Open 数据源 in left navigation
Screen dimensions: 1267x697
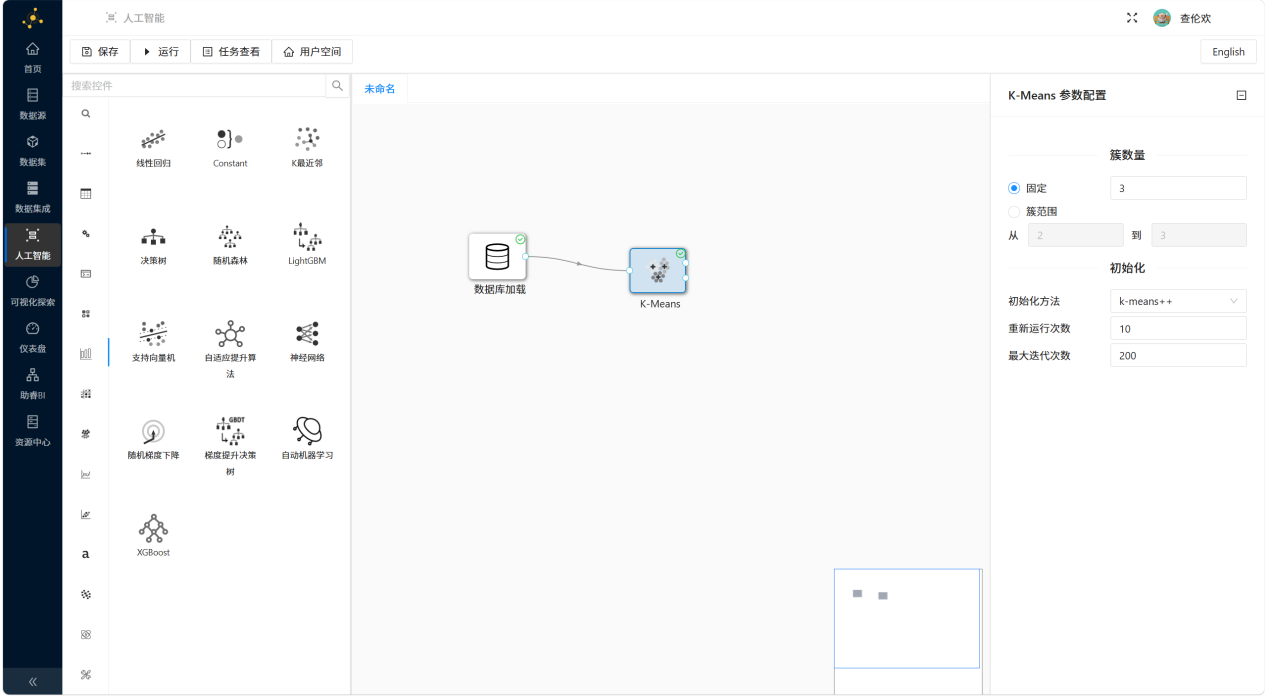pyautogui.click(x=32, y=103)
